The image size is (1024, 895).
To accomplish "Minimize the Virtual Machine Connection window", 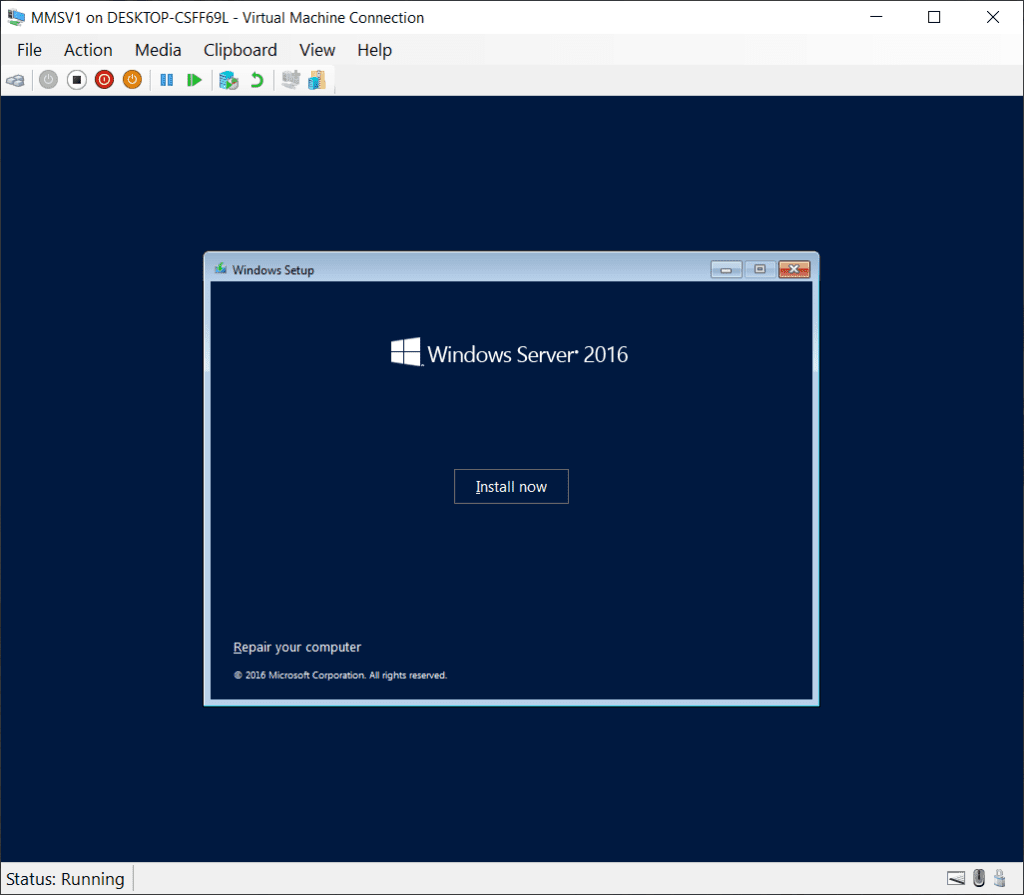I will [x=876, y=17].
